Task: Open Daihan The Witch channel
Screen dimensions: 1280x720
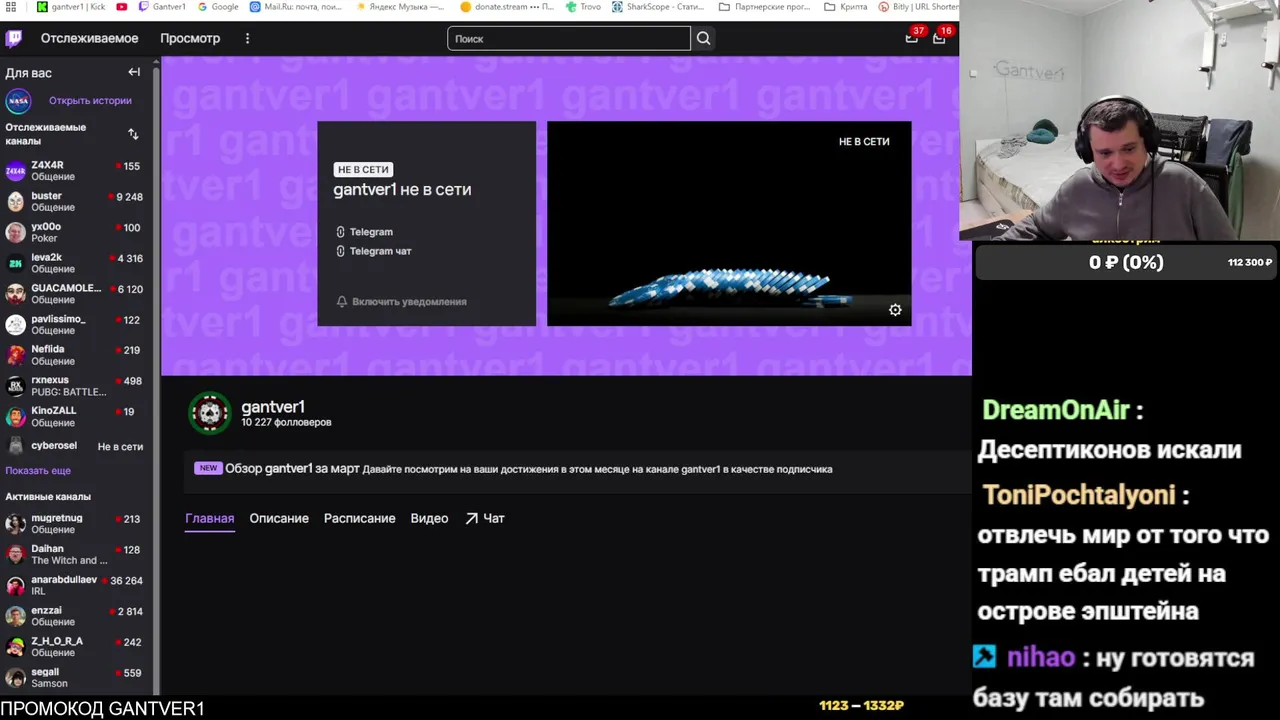Action: (x=75, y=555)
